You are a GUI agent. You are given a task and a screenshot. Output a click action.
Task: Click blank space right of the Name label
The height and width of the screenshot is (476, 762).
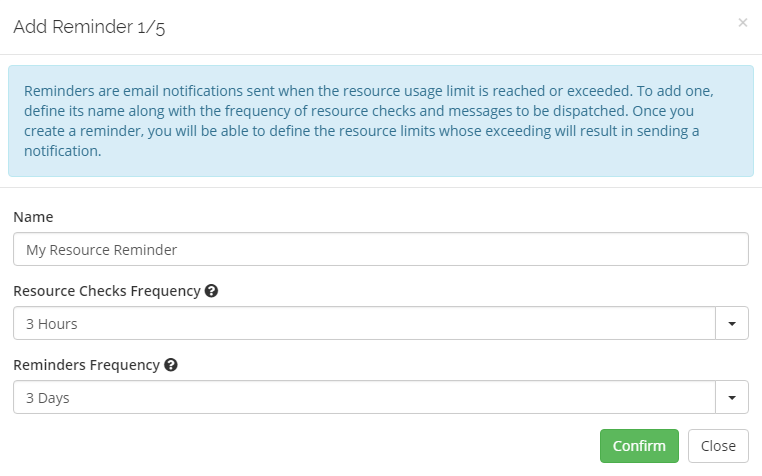(x=400, y=217)
